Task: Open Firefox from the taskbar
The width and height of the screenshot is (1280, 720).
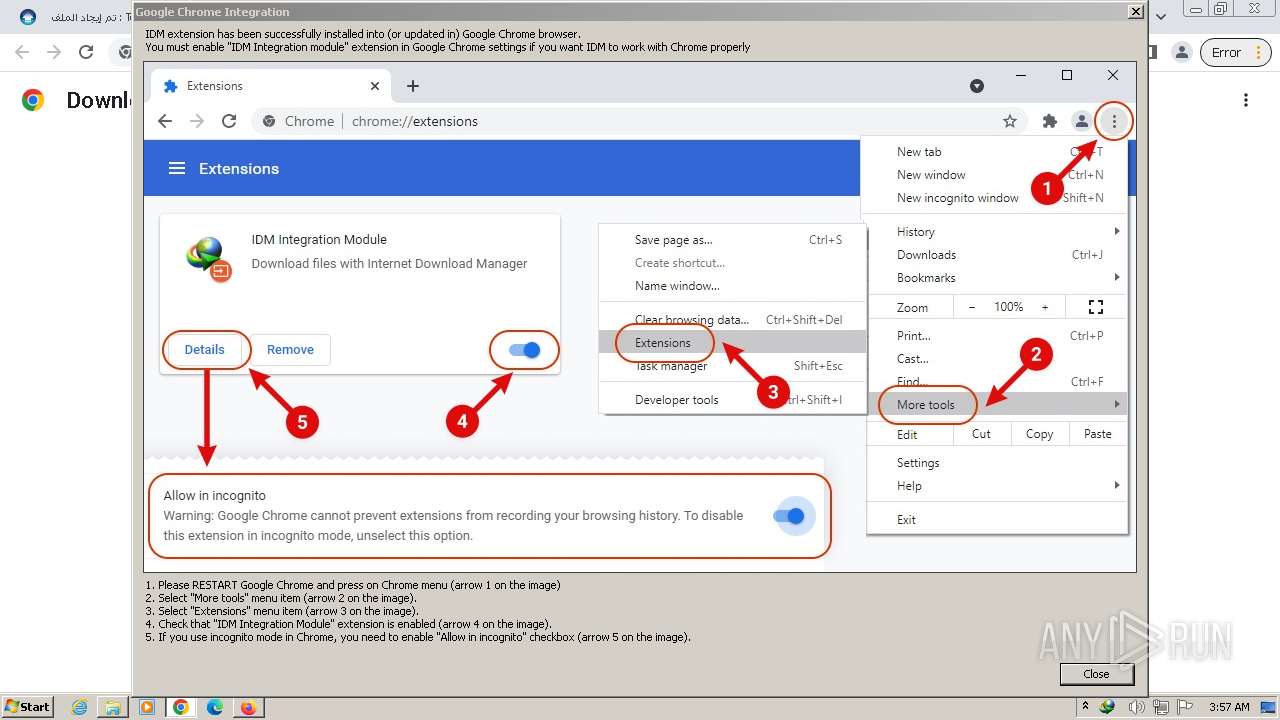Action: [x=248, y=707]
